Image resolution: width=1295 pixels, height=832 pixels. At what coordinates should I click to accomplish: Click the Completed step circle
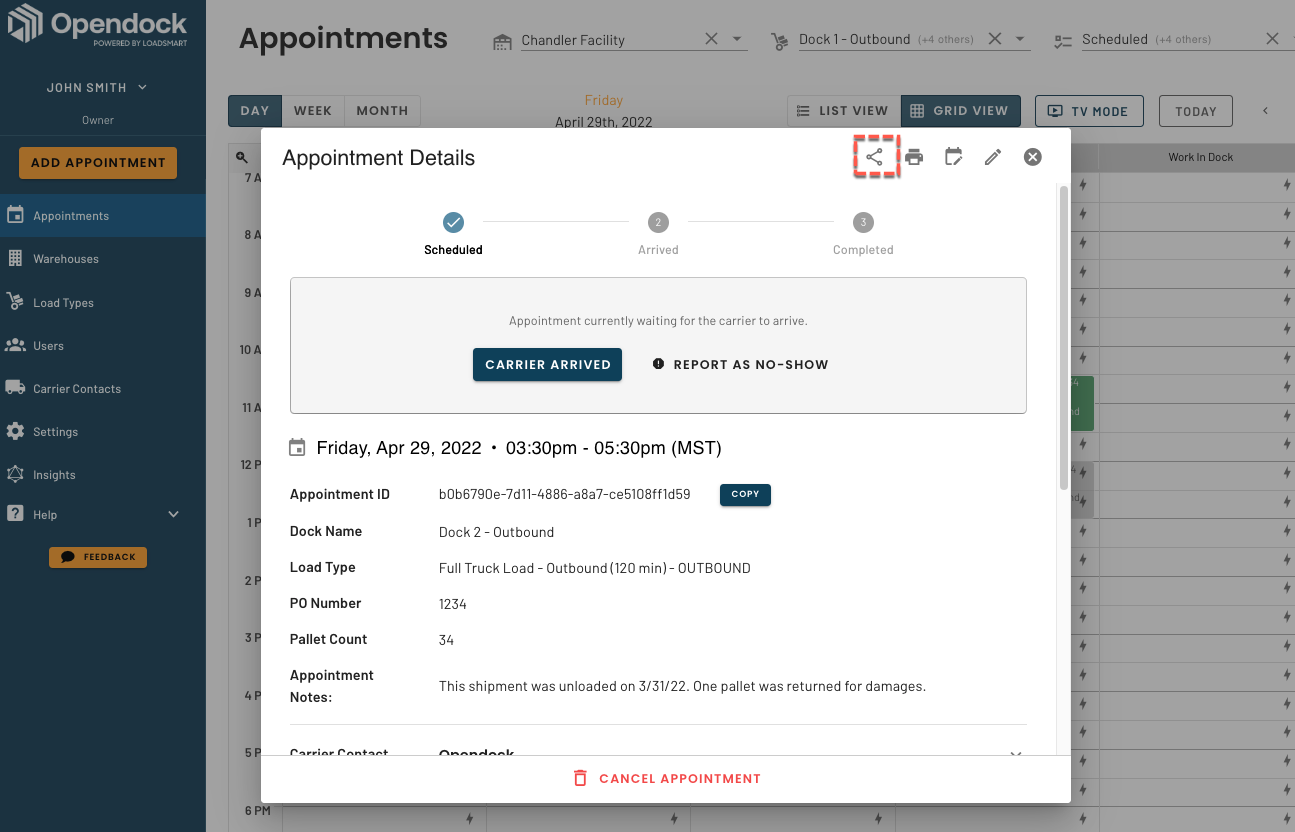click(863, 222)
